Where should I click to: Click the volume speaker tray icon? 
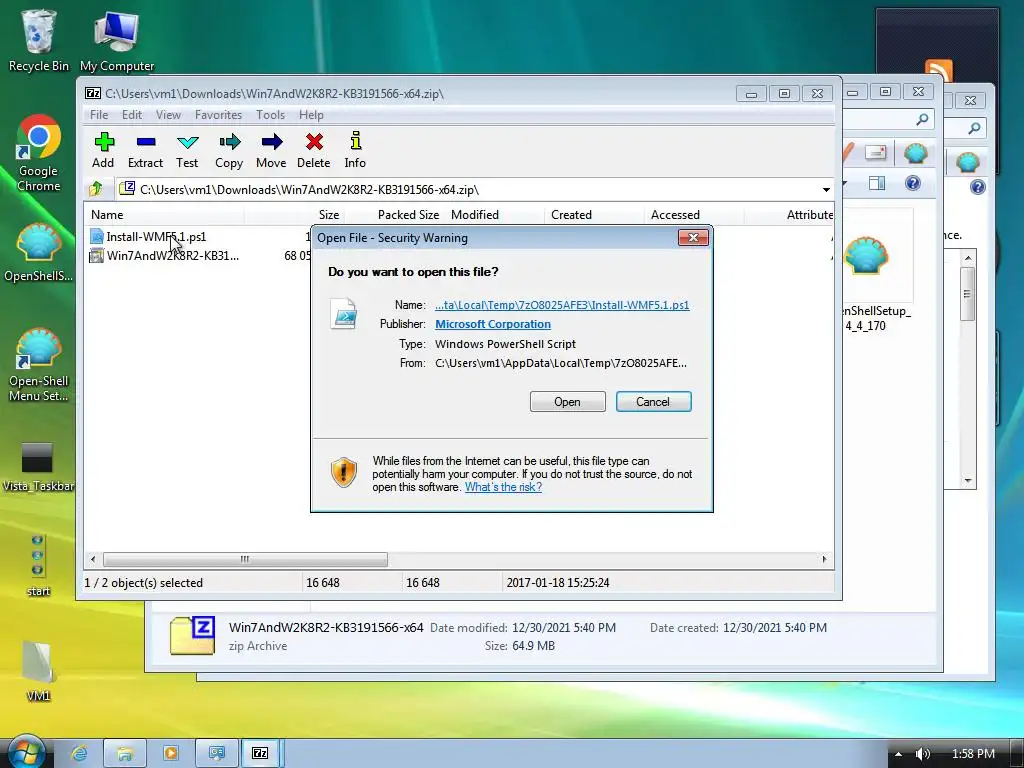click(921, 754)
